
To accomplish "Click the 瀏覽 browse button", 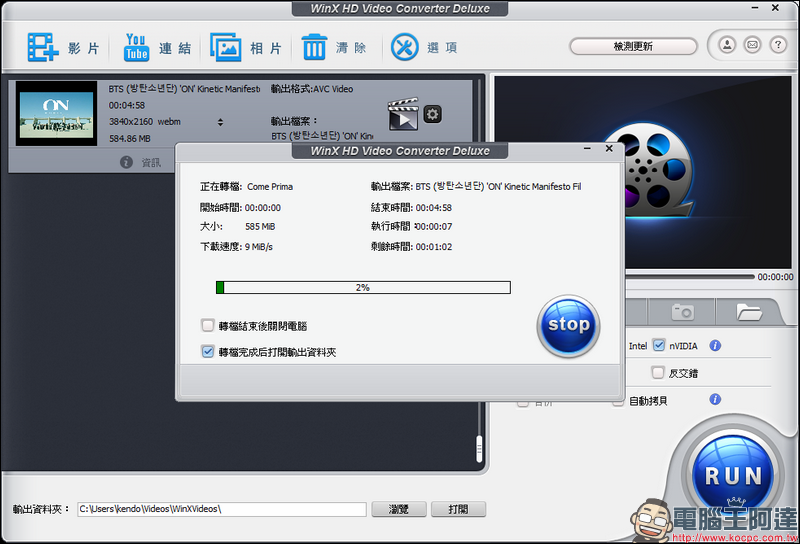I will coord(399,509).
